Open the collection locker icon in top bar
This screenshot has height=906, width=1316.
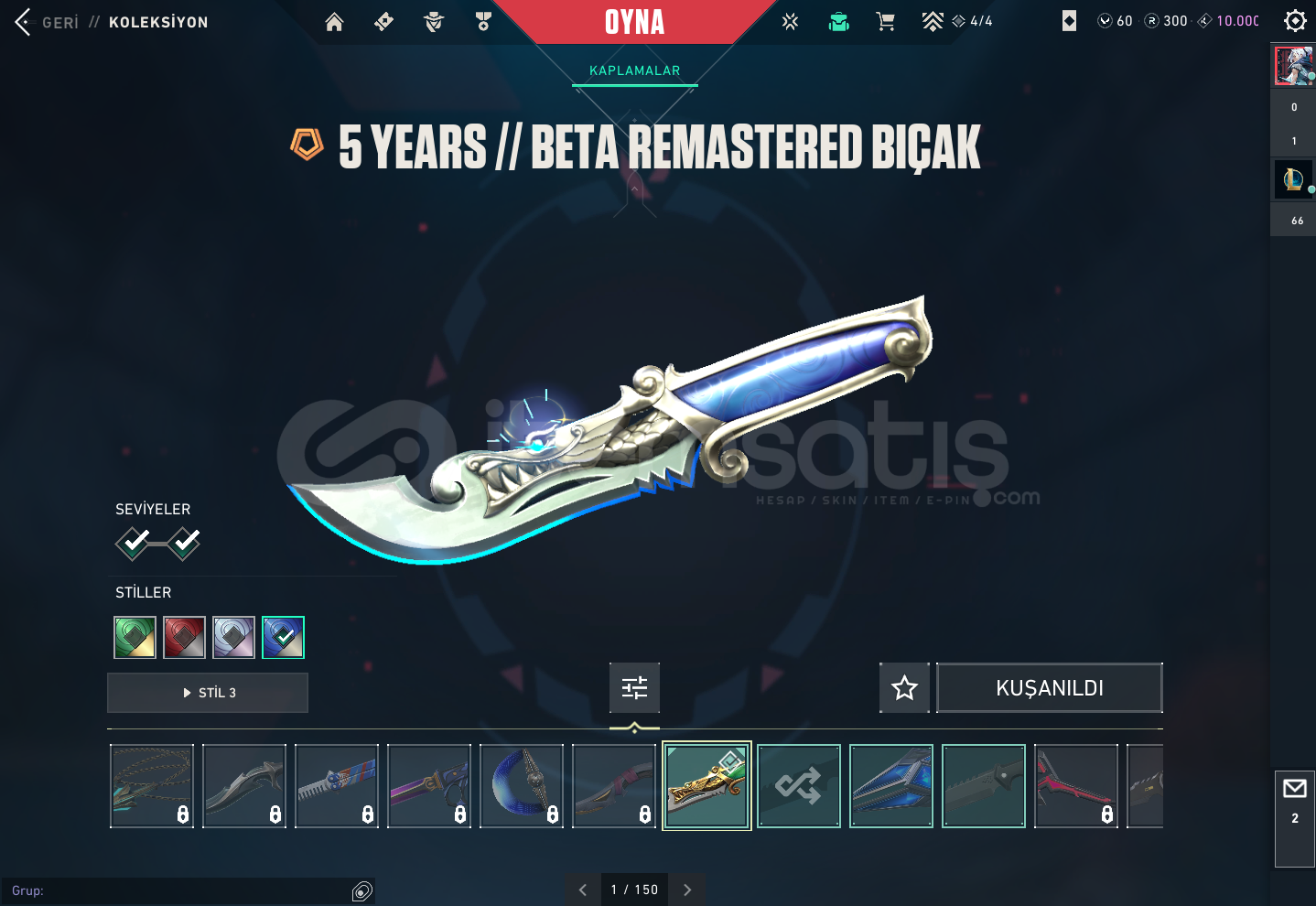point(838,22)
